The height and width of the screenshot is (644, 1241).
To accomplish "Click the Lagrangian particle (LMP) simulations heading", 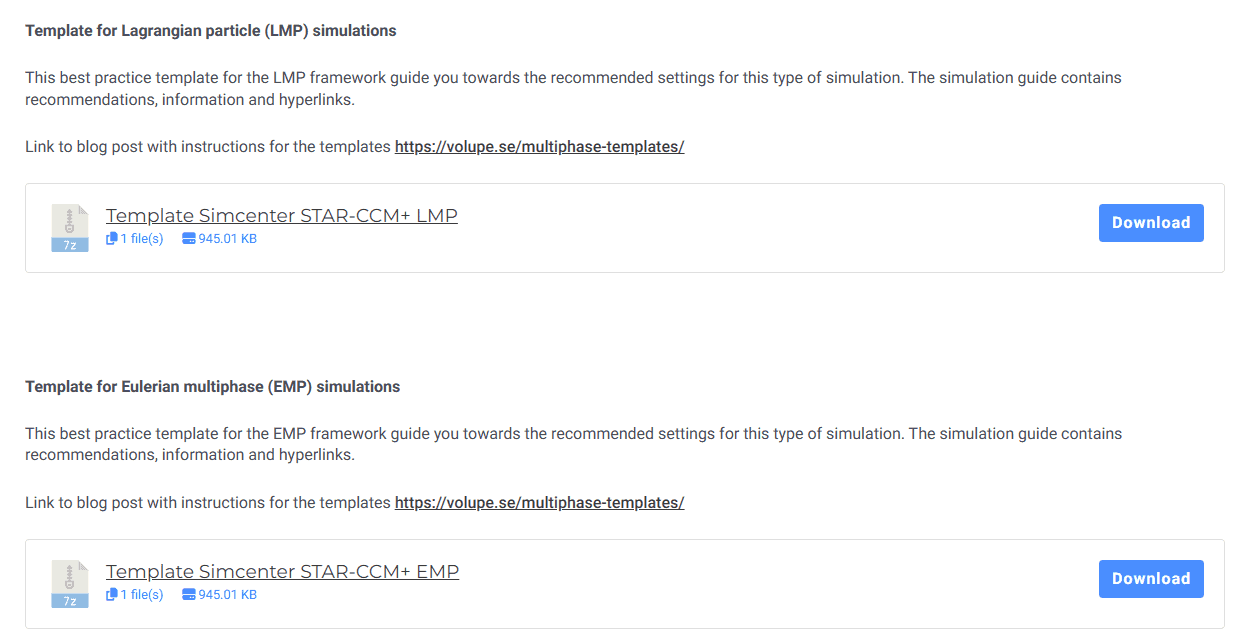I will (x=211, y=31).
